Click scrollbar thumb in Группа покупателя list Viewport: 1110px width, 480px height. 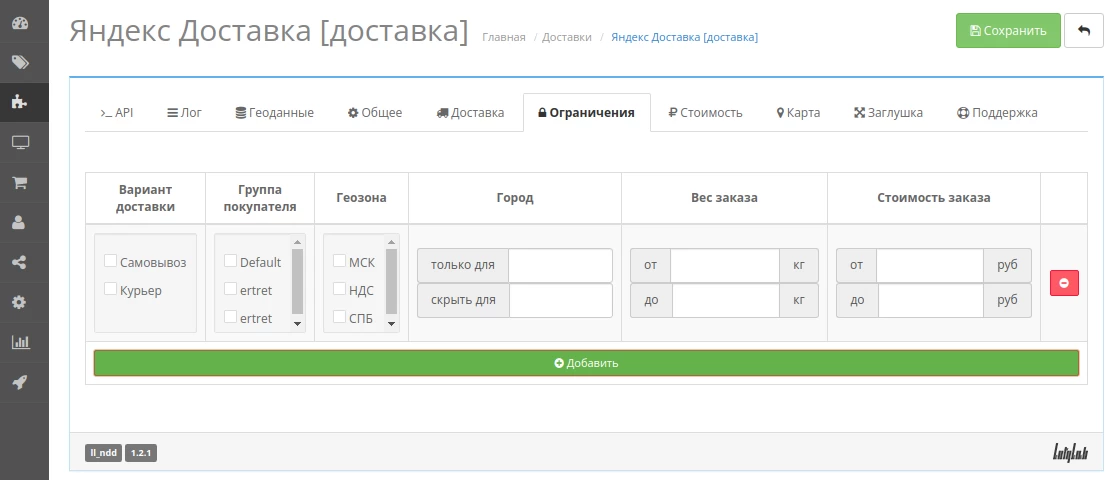tap(297, 281)
